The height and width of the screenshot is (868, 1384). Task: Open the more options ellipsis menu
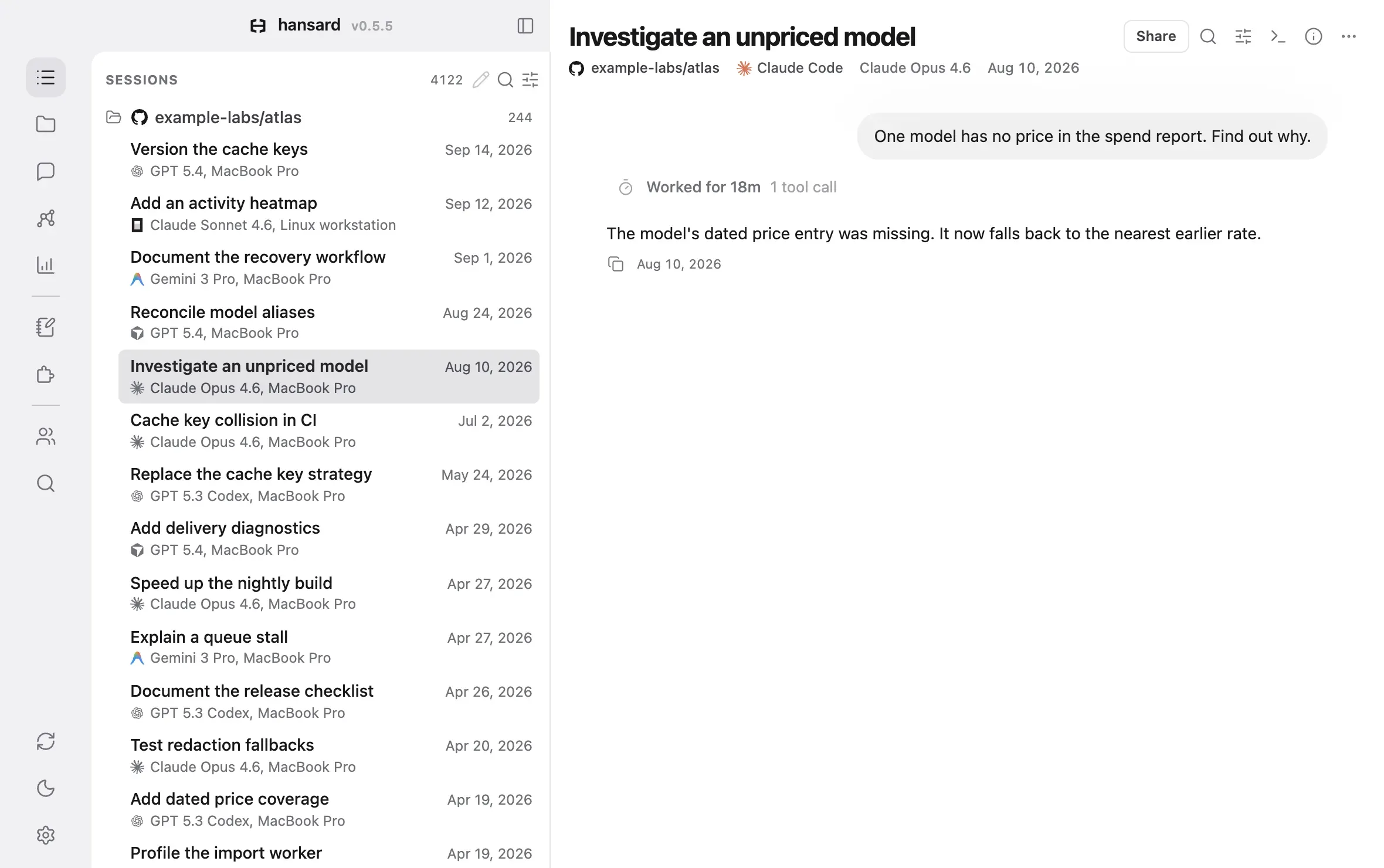pos(1349,36)
